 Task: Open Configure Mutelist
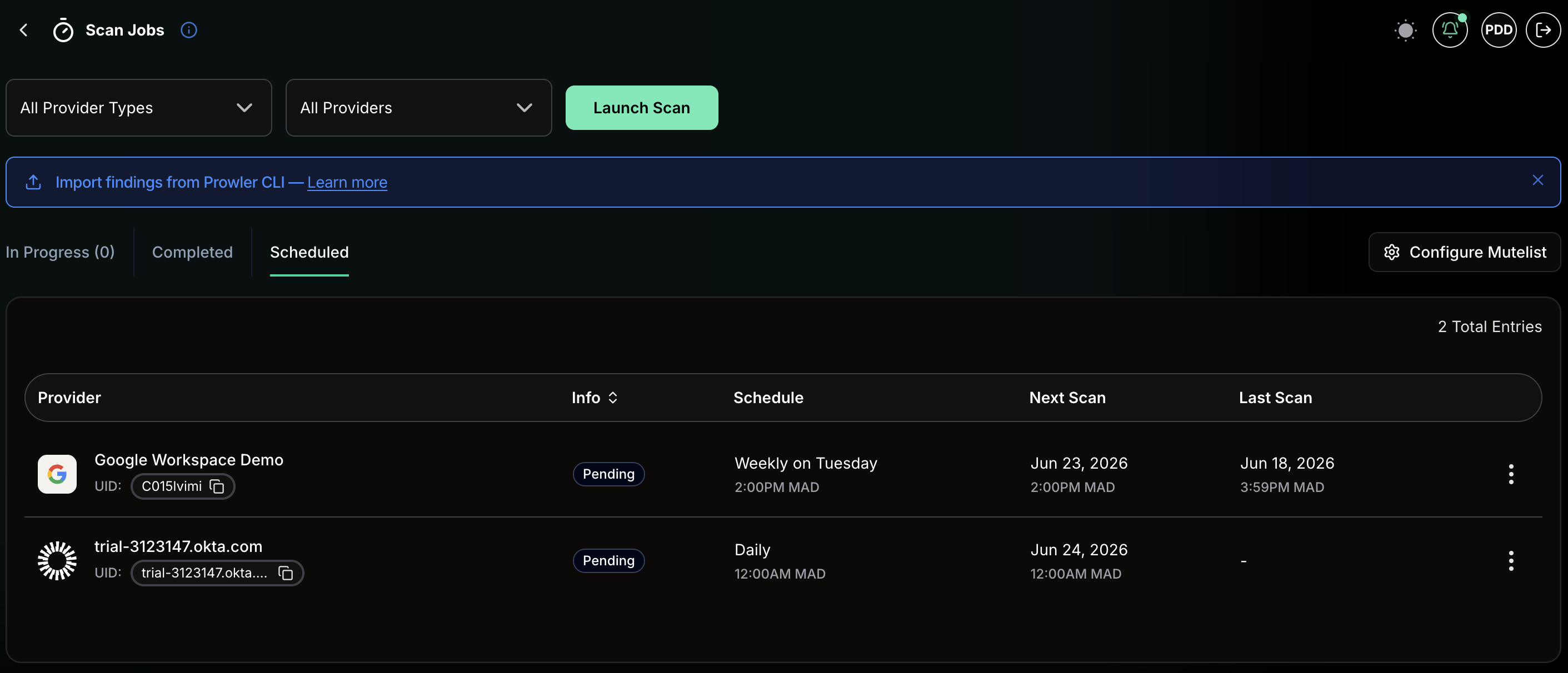(1465, 252)
